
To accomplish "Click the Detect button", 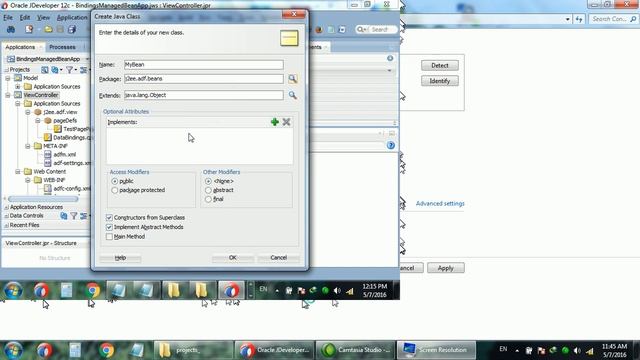I will point(440,65).
